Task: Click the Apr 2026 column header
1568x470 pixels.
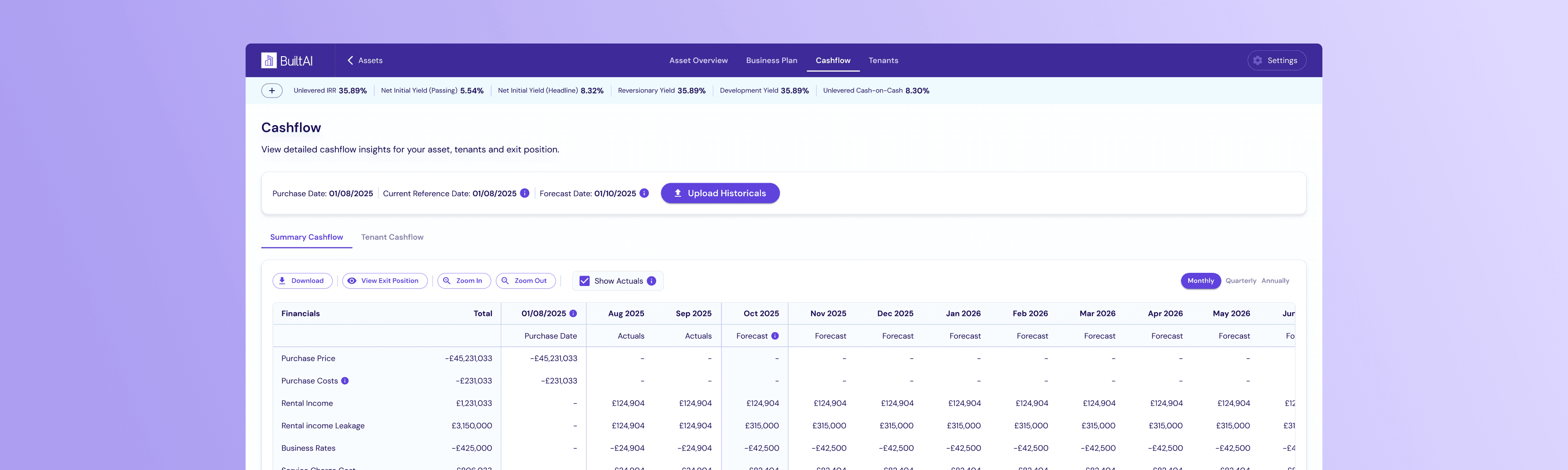Action: click(1165, 314)
